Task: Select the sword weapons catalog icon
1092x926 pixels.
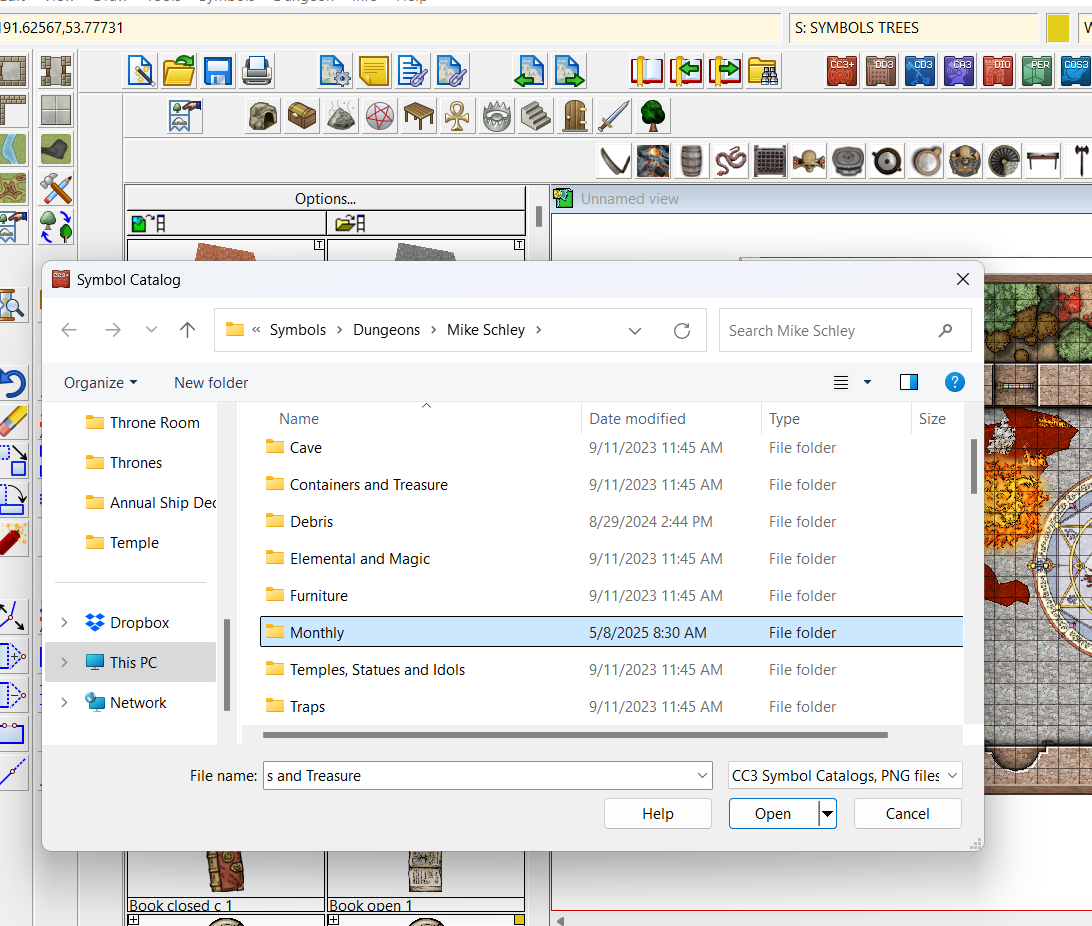Action: (613, 116)
